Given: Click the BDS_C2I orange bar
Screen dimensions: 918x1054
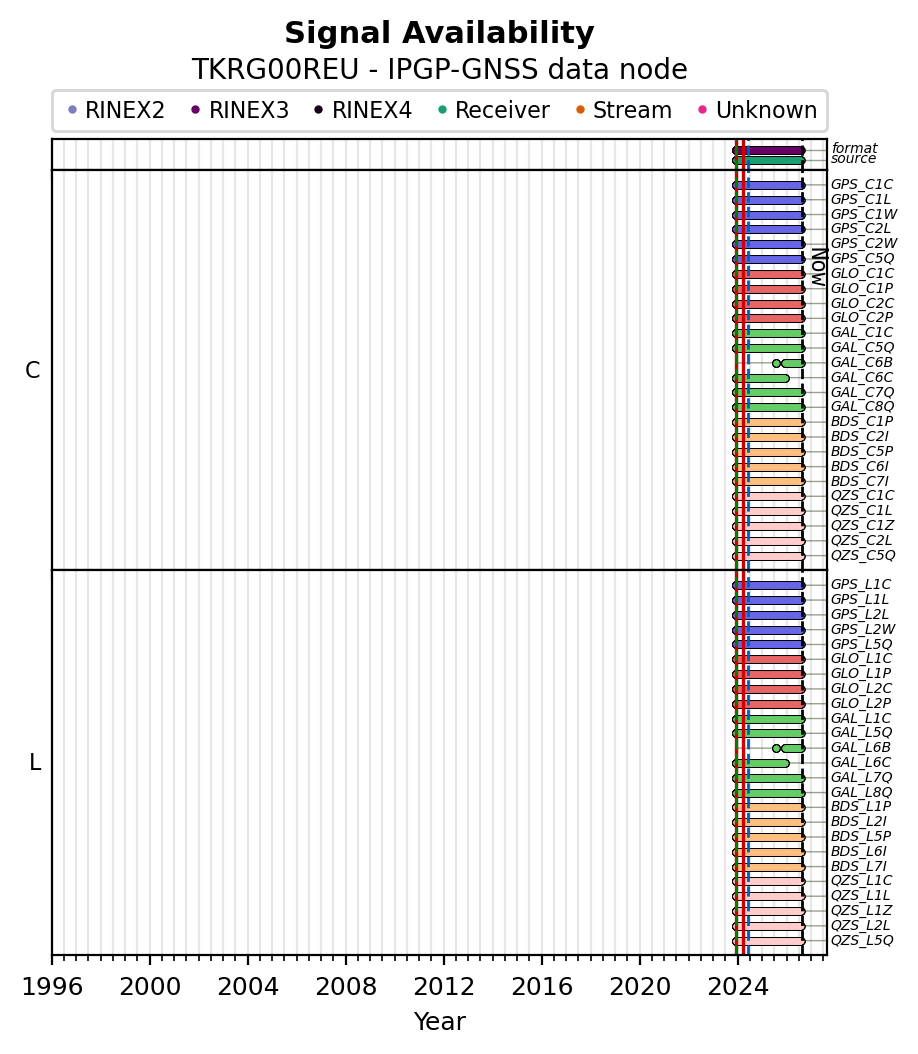Looking at the screenshot, I should 769,438.
